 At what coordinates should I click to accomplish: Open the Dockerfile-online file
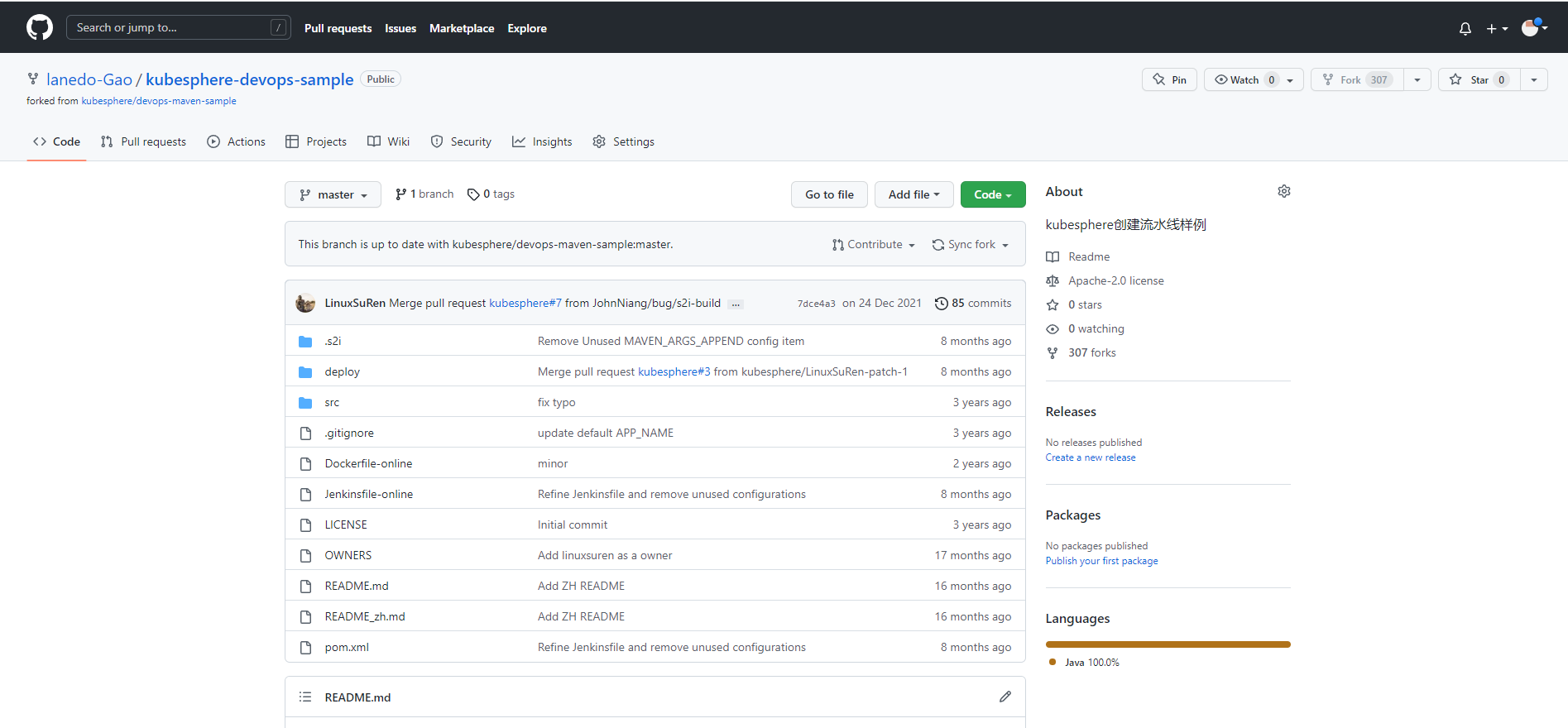(368, 463)
